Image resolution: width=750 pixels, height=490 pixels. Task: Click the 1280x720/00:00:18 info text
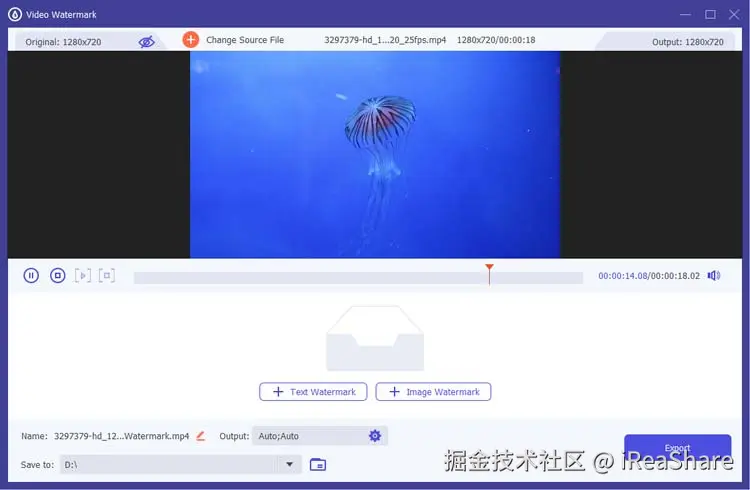click(x=496, y=40)
